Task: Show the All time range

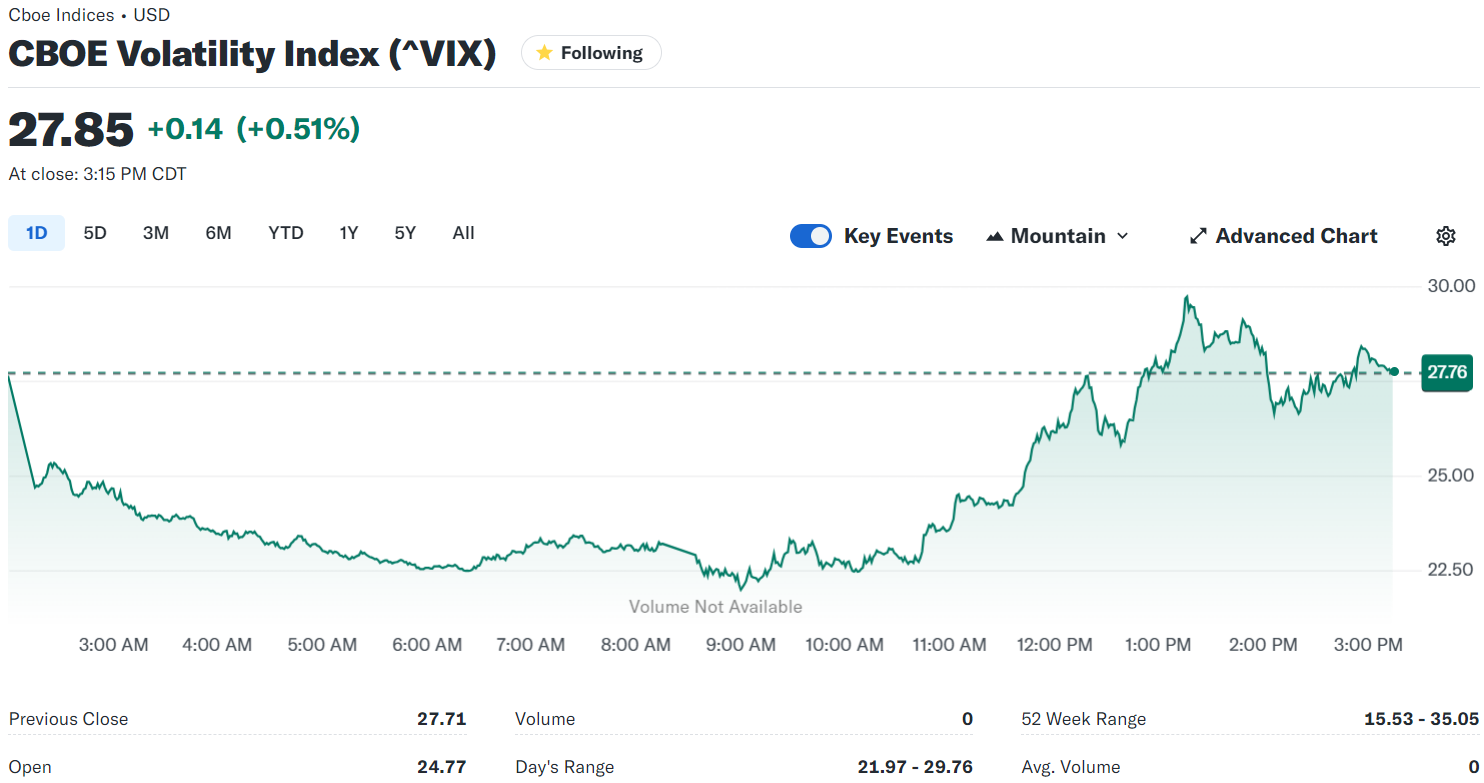Action: coord(463,233)
